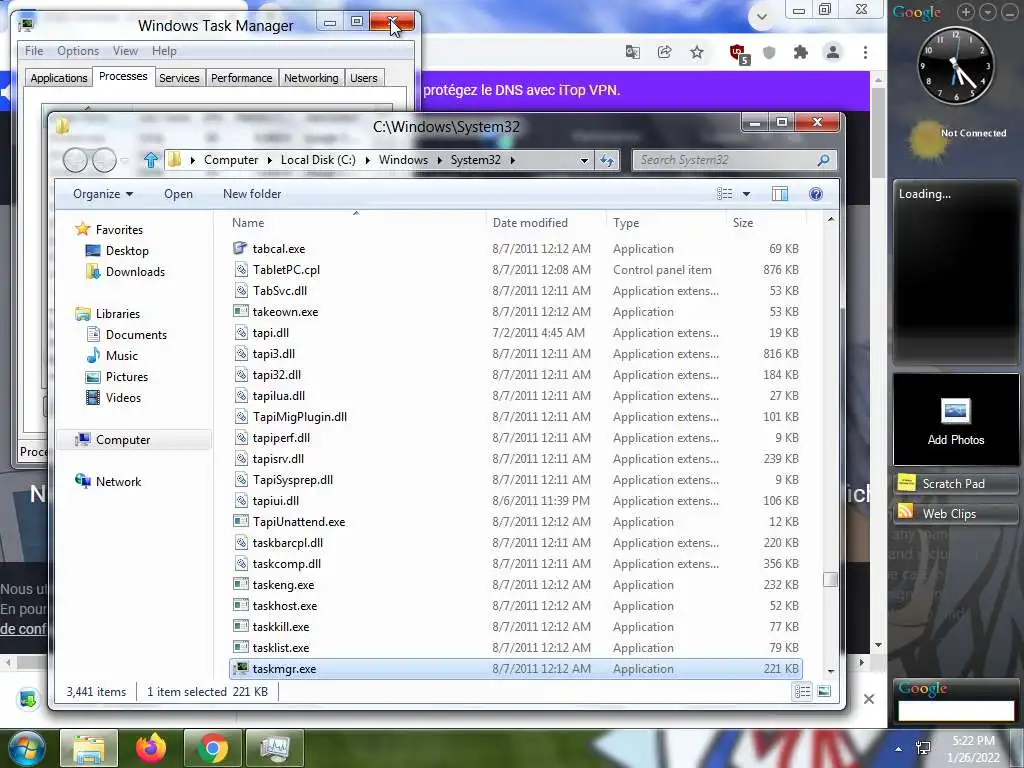Image resolution: width=1024 pixels, height=768 pixels.
Task: Open File menu in Task Manager
Action: tap(34, 51)
